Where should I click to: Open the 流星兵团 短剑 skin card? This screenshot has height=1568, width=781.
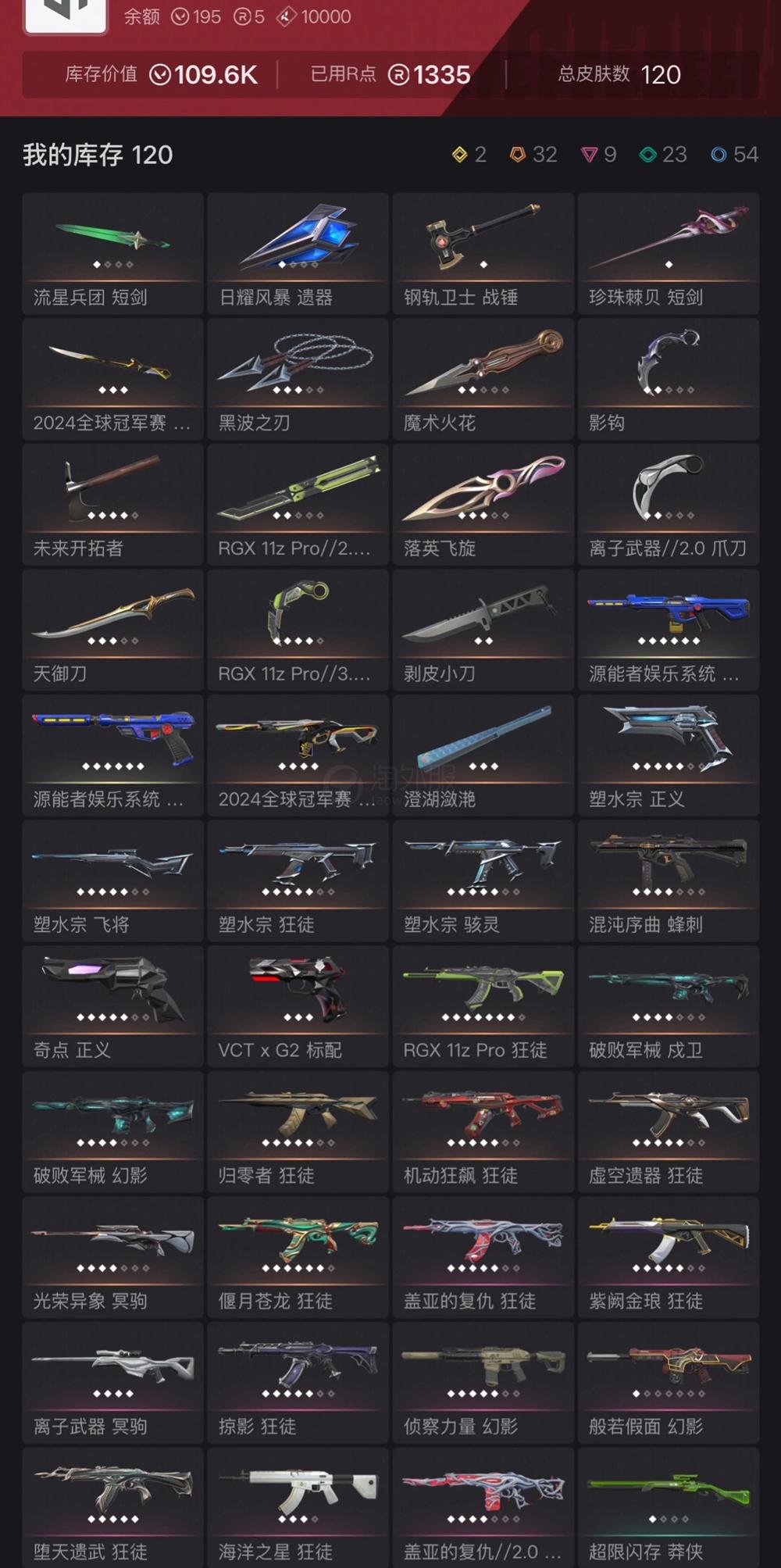(113, 254)
